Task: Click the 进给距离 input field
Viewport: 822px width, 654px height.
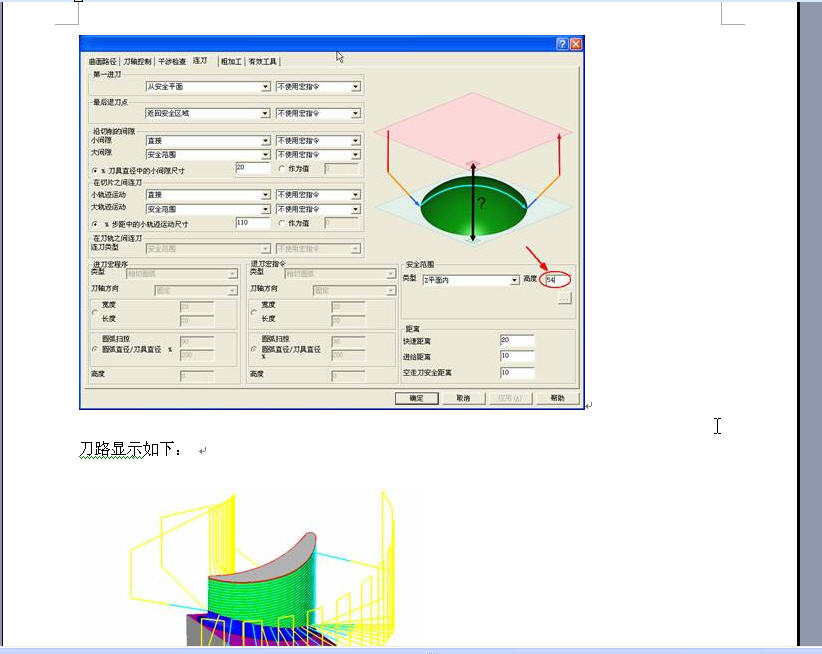Action: pos(517,356)
